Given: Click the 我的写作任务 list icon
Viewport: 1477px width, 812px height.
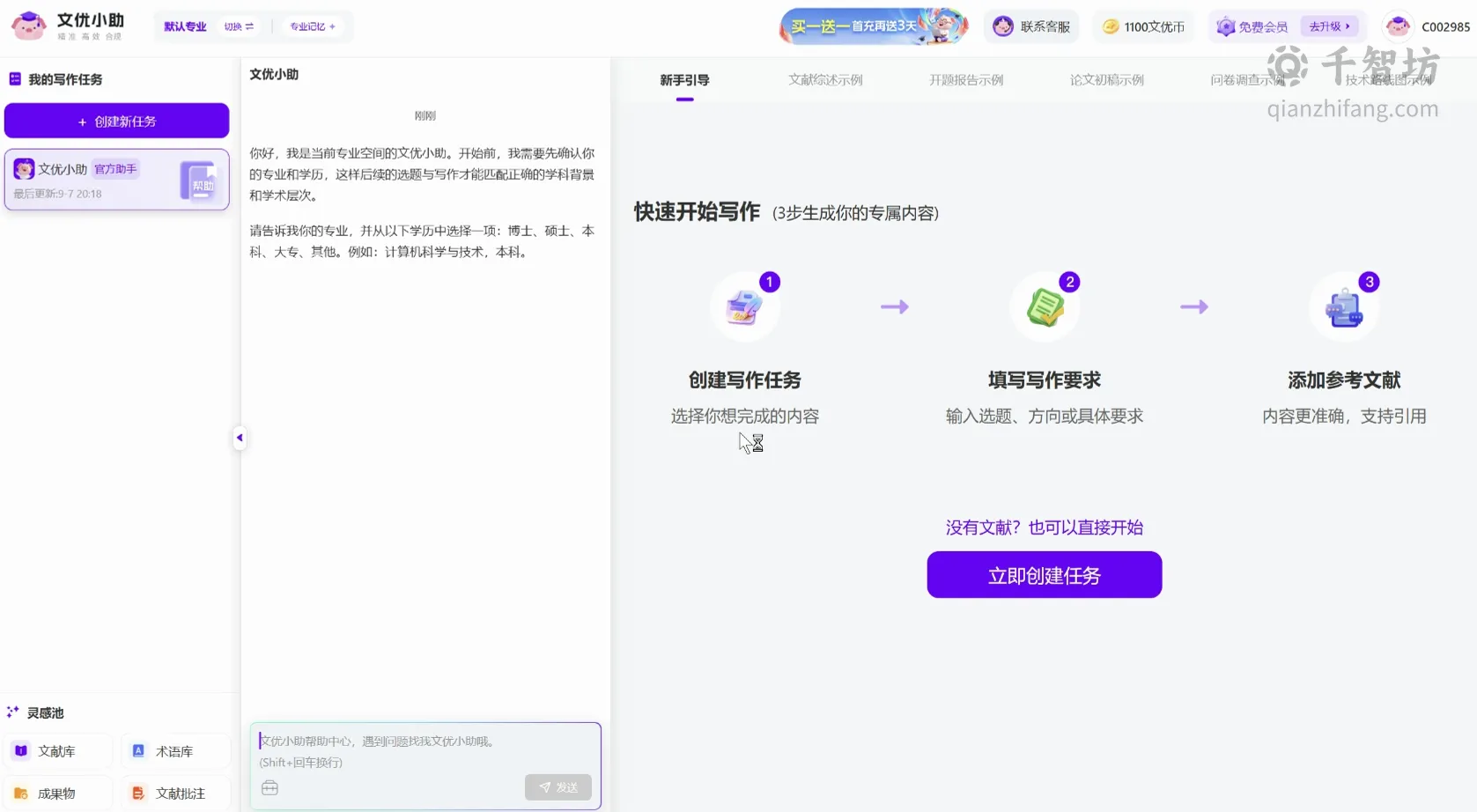Looking at the screenshot, I should 15,79.
